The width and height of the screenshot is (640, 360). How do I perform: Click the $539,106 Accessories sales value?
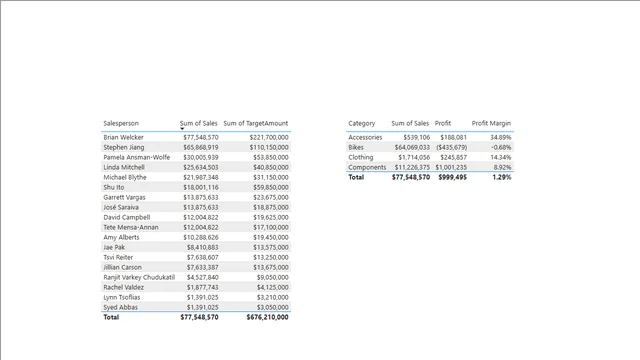click(417, 137)
